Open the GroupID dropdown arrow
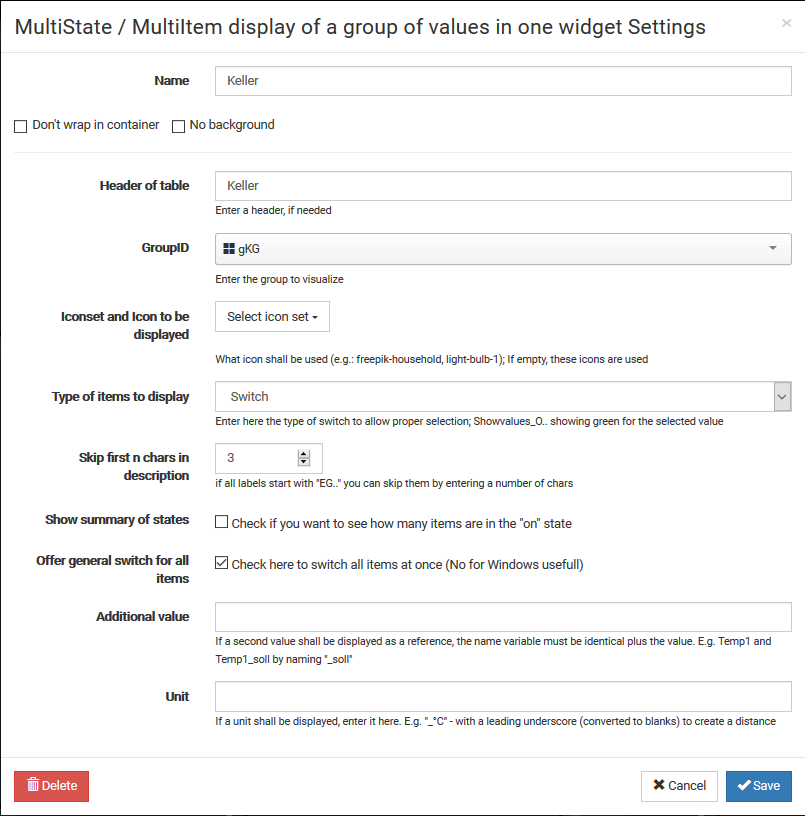Screen dimensions: 805x816 tap(772, 248)
